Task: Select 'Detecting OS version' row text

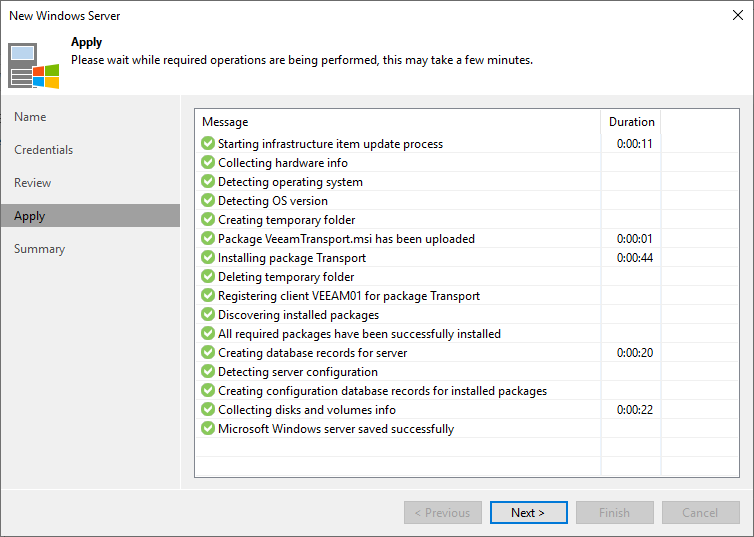Action: click(273, 201)
